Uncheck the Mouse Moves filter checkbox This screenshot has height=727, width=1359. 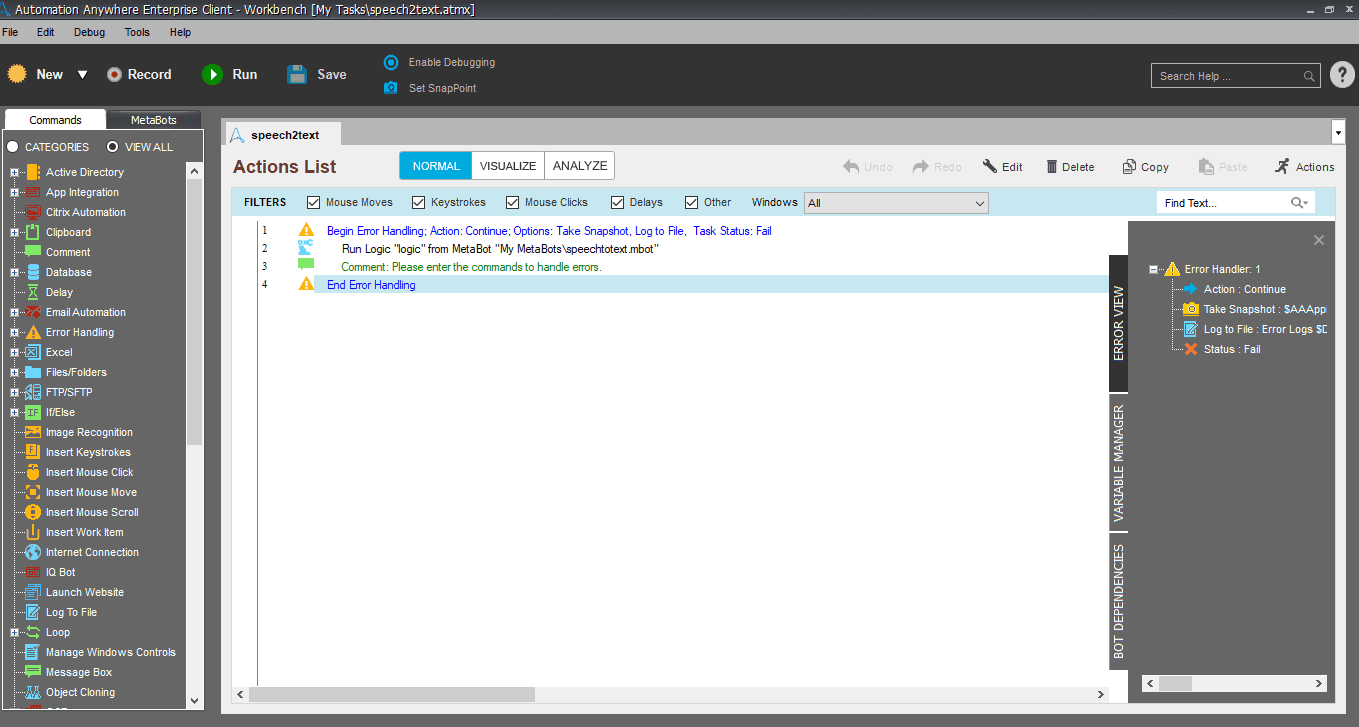click(314, 202)
